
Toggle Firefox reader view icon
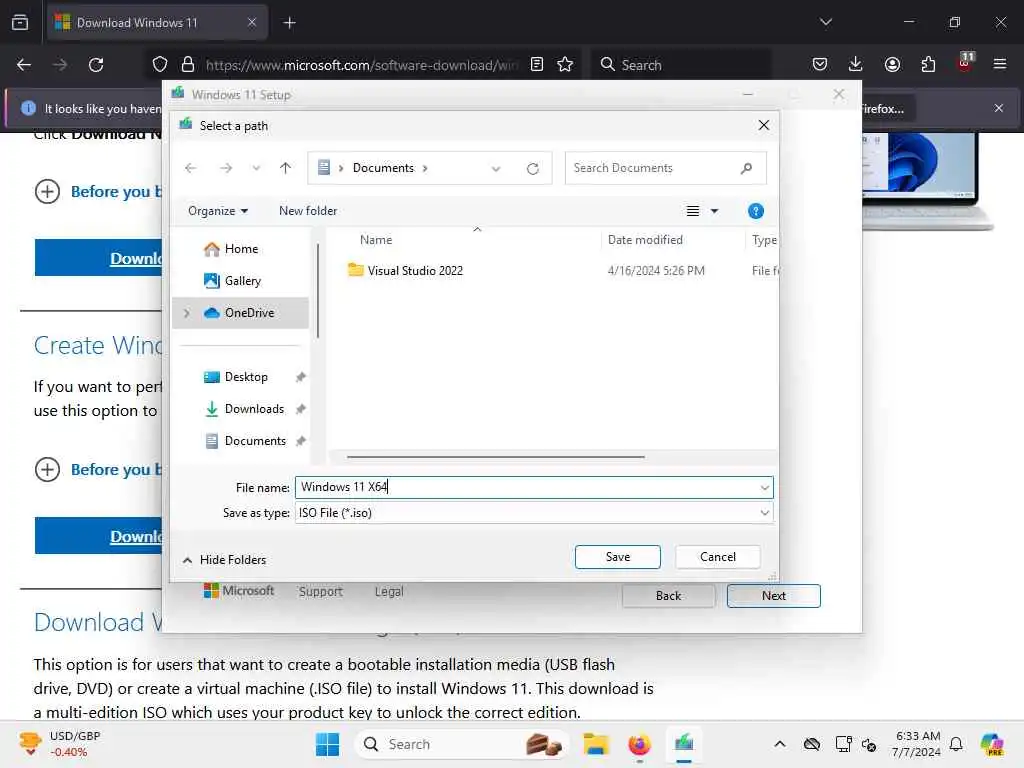pyautogui.click(x=537, y=65)
